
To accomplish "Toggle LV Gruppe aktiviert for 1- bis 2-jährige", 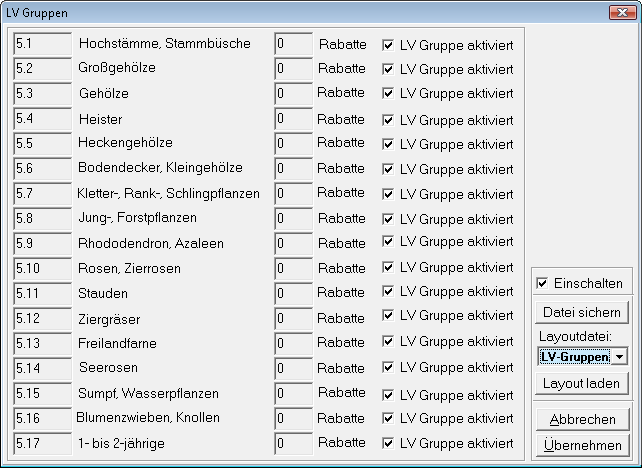I will [389, 443].
